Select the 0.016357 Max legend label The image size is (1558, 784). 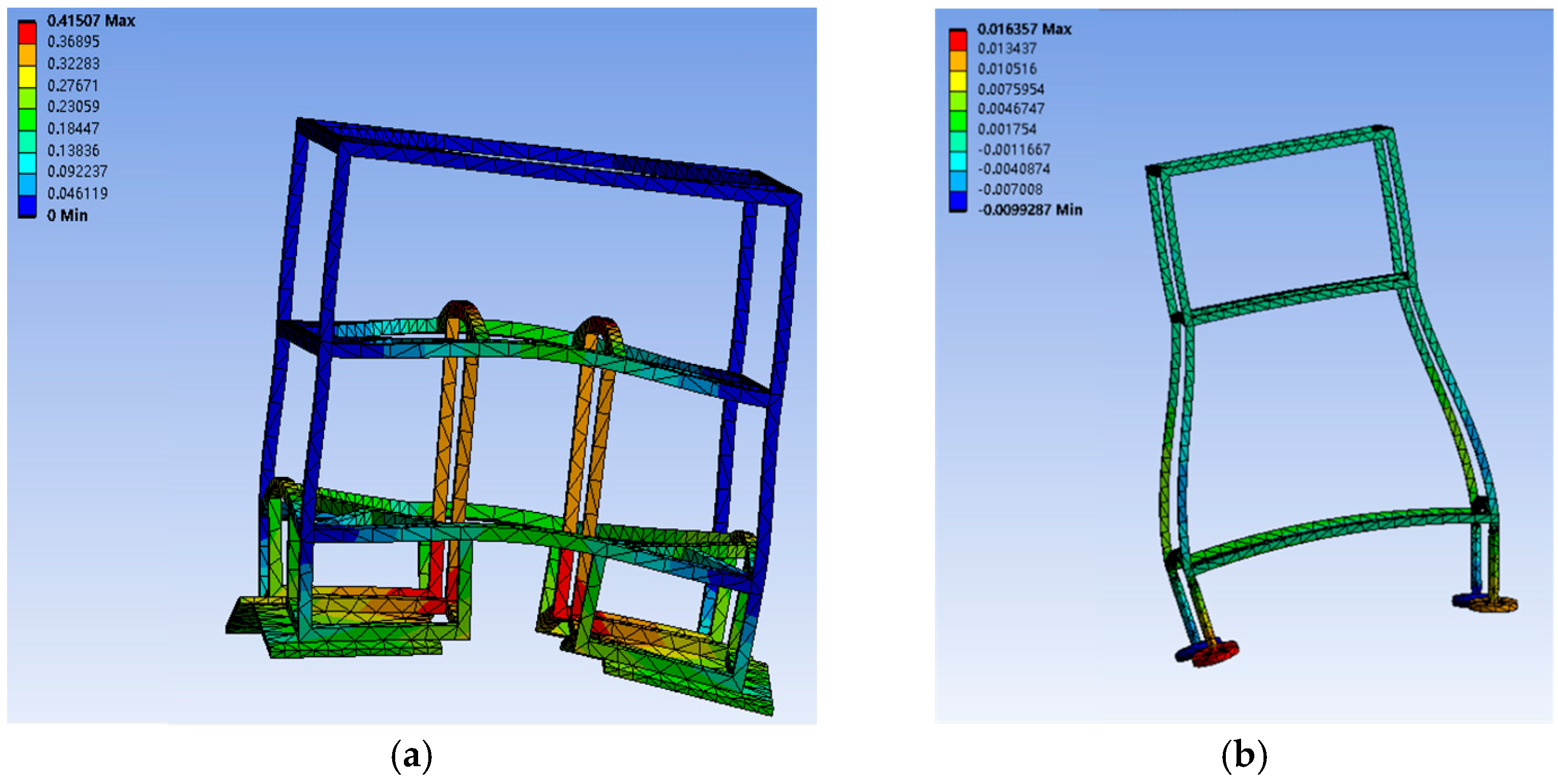pyautogui.click(x=1024, y=29)
